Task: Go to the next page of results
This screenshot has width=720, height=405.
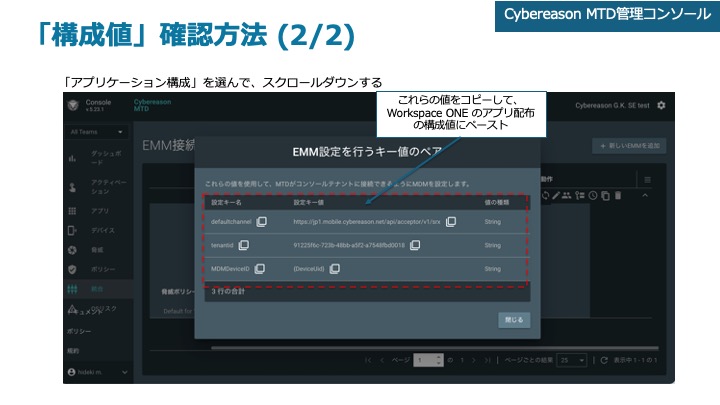Action: click(x=474, y=360)
